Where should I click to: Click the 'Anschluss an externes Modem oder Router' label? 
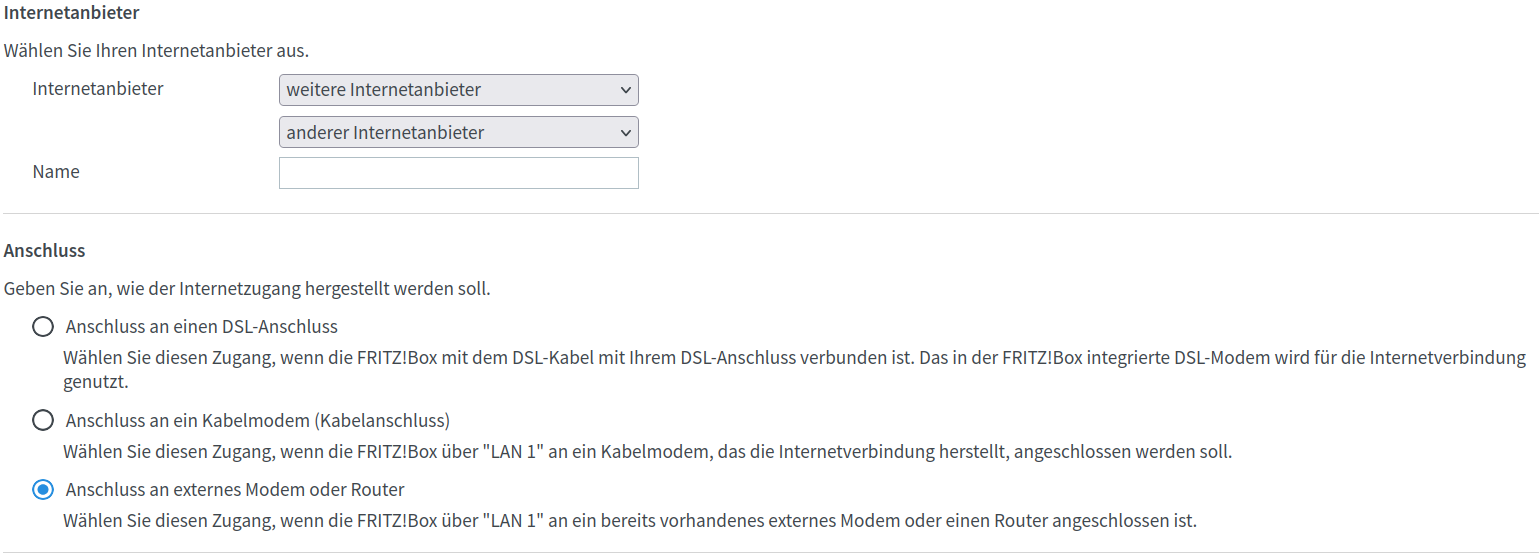(235, 490)
